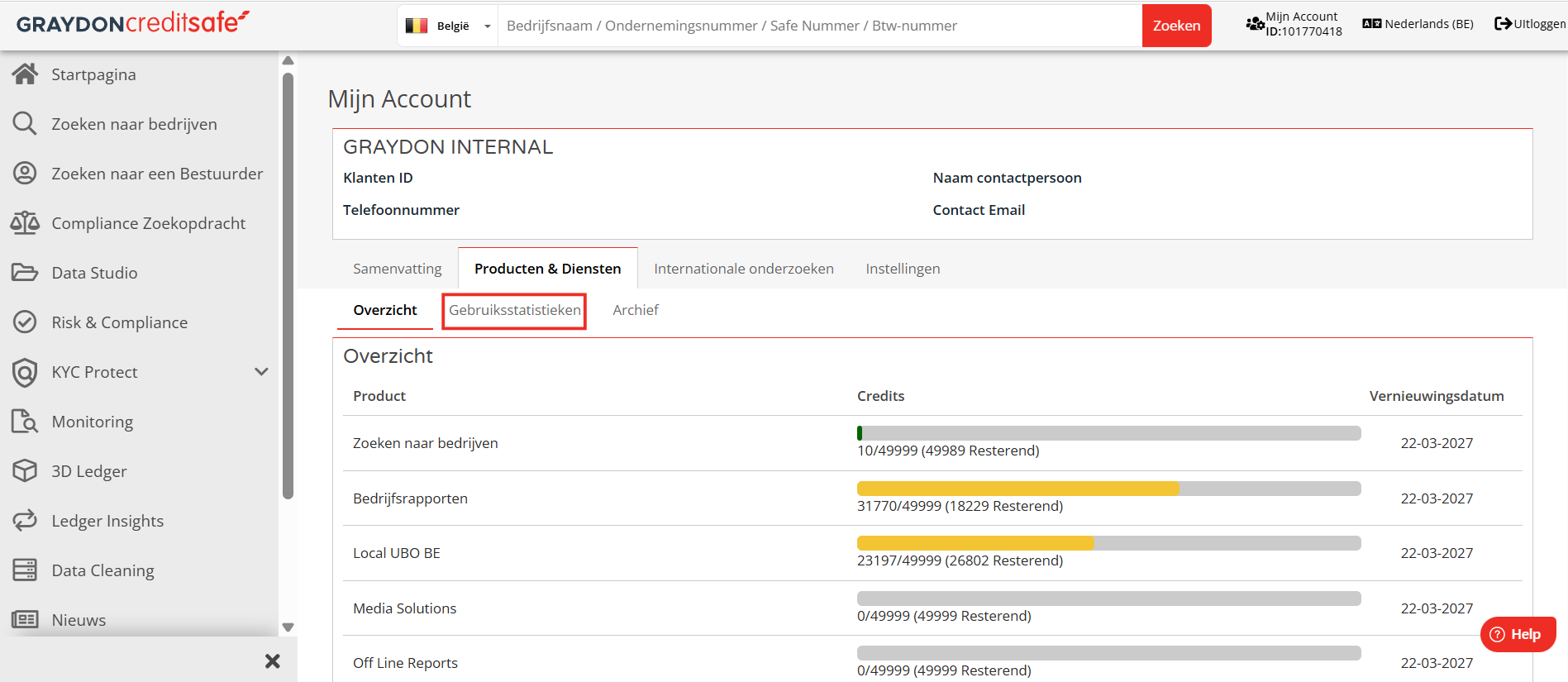Screen dimensions: 1568x682
Task: Click the Monitoring document-search icon
Action: coord(25,422)
